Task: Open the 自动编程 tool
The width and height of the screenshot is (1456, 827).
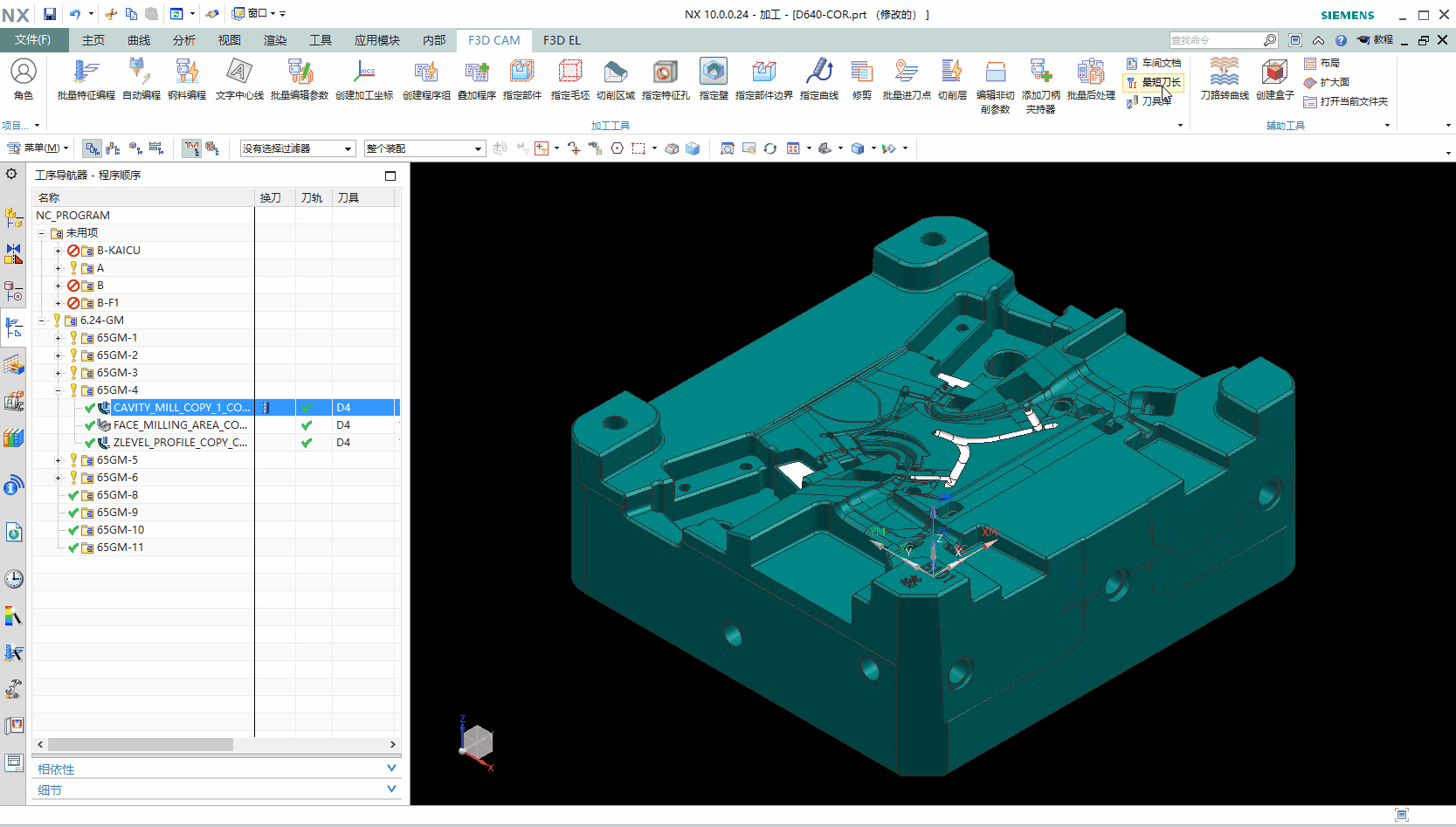Action: click(141, 79)
